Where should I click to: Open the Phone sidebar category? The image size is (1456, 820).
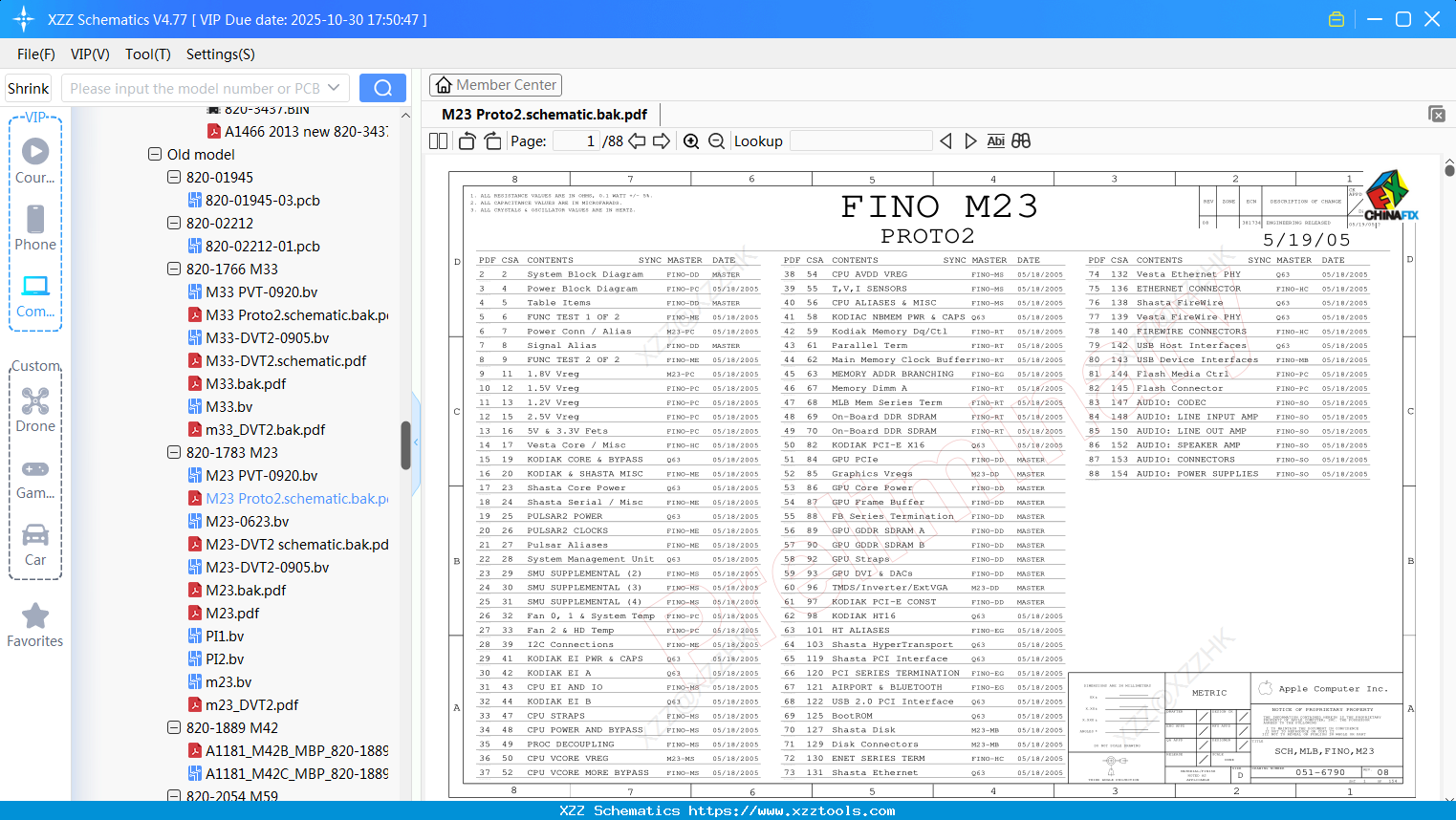pos(35,228)
